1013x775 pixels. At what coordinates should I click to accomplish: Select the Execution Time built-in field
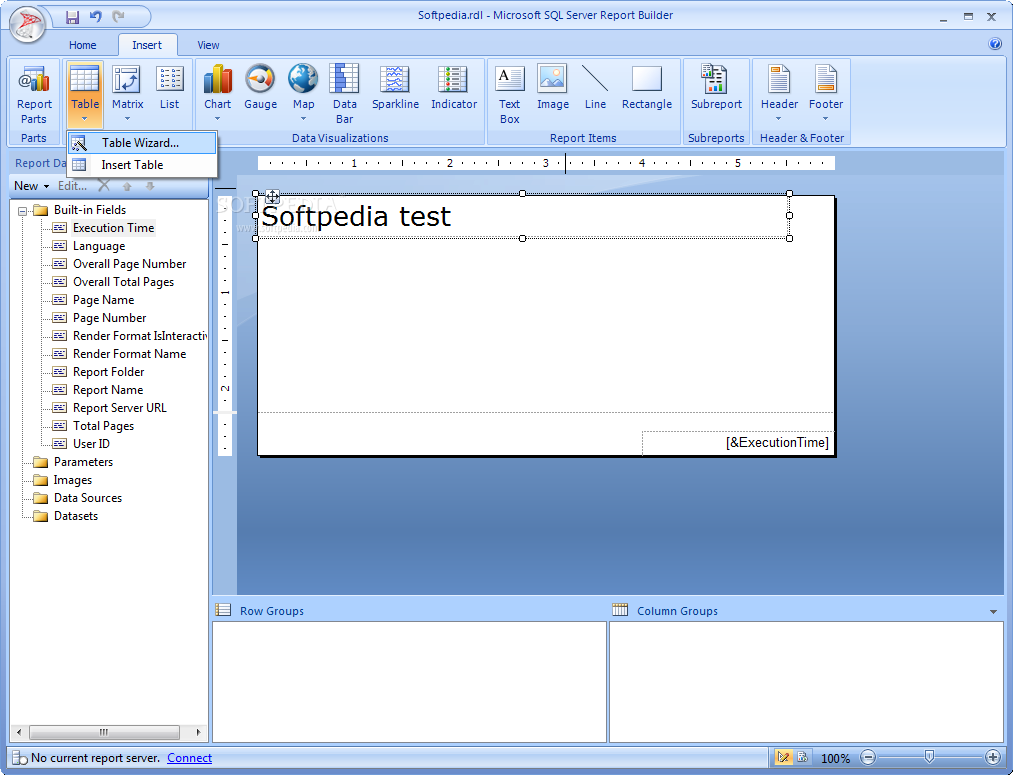tap(114, 228)
